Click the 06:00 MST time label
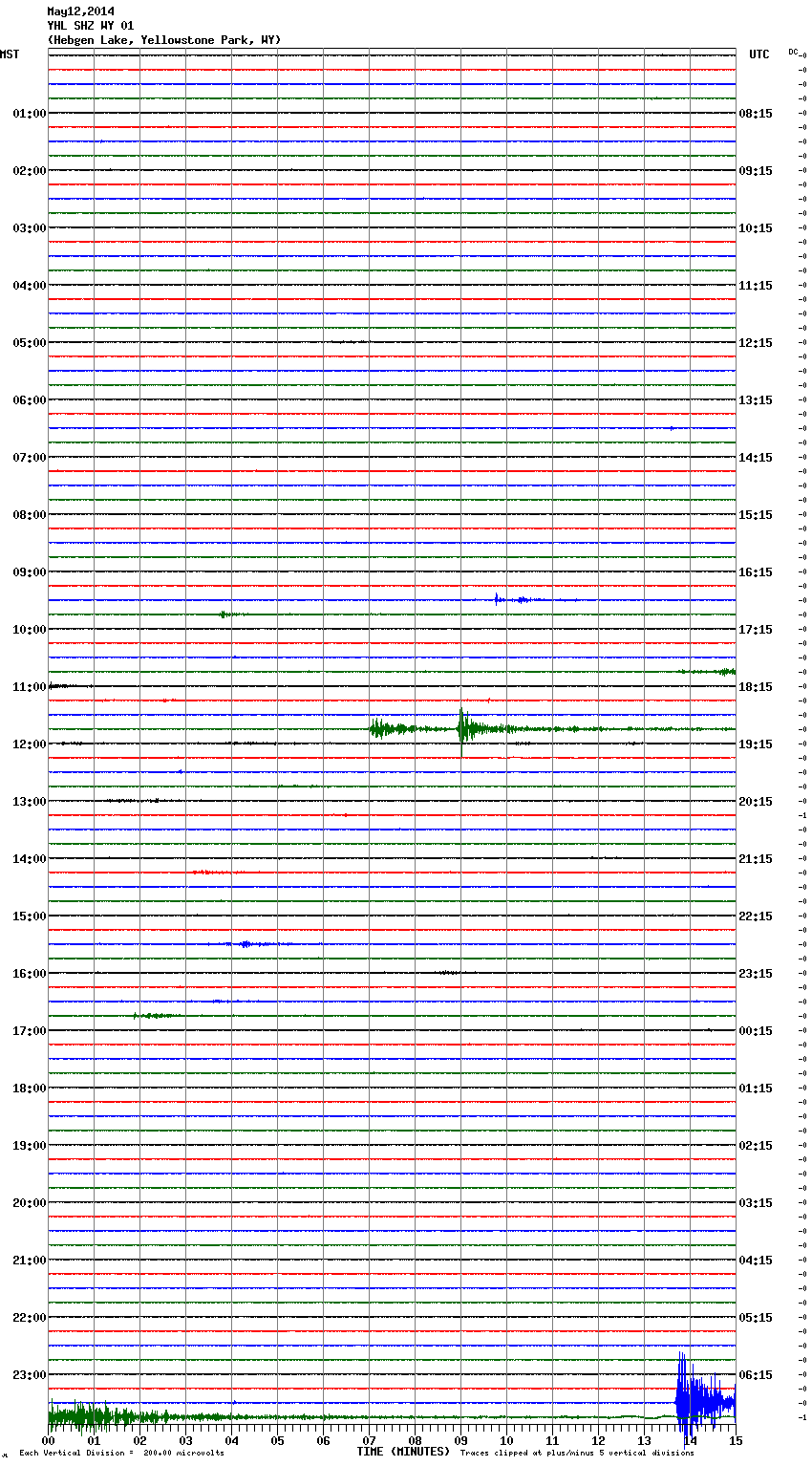Image resolution: width=812 pixels, height=1466 pixels. pos(29,399)
